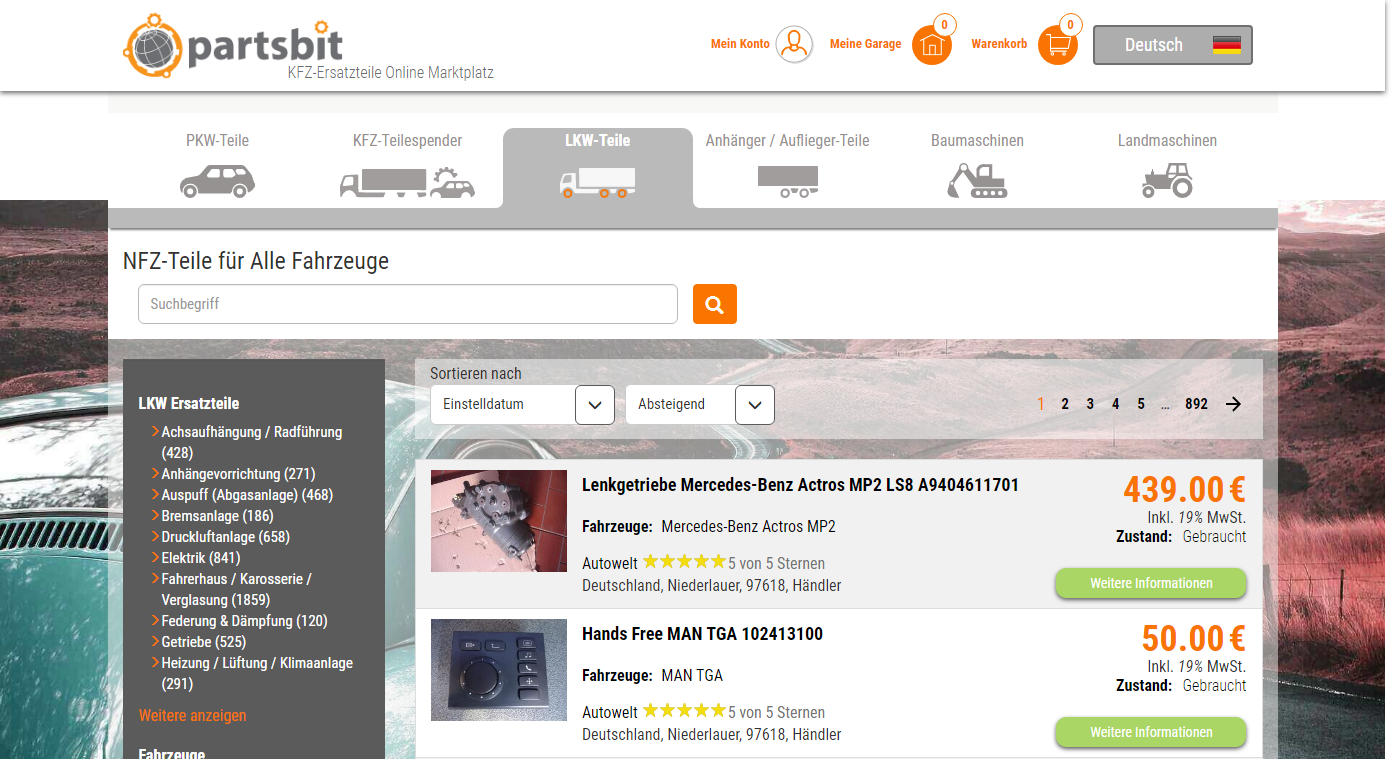Click the 439.00 € price
The height and width of the screenshot is (759, 1400).
tap(1184, 490)
